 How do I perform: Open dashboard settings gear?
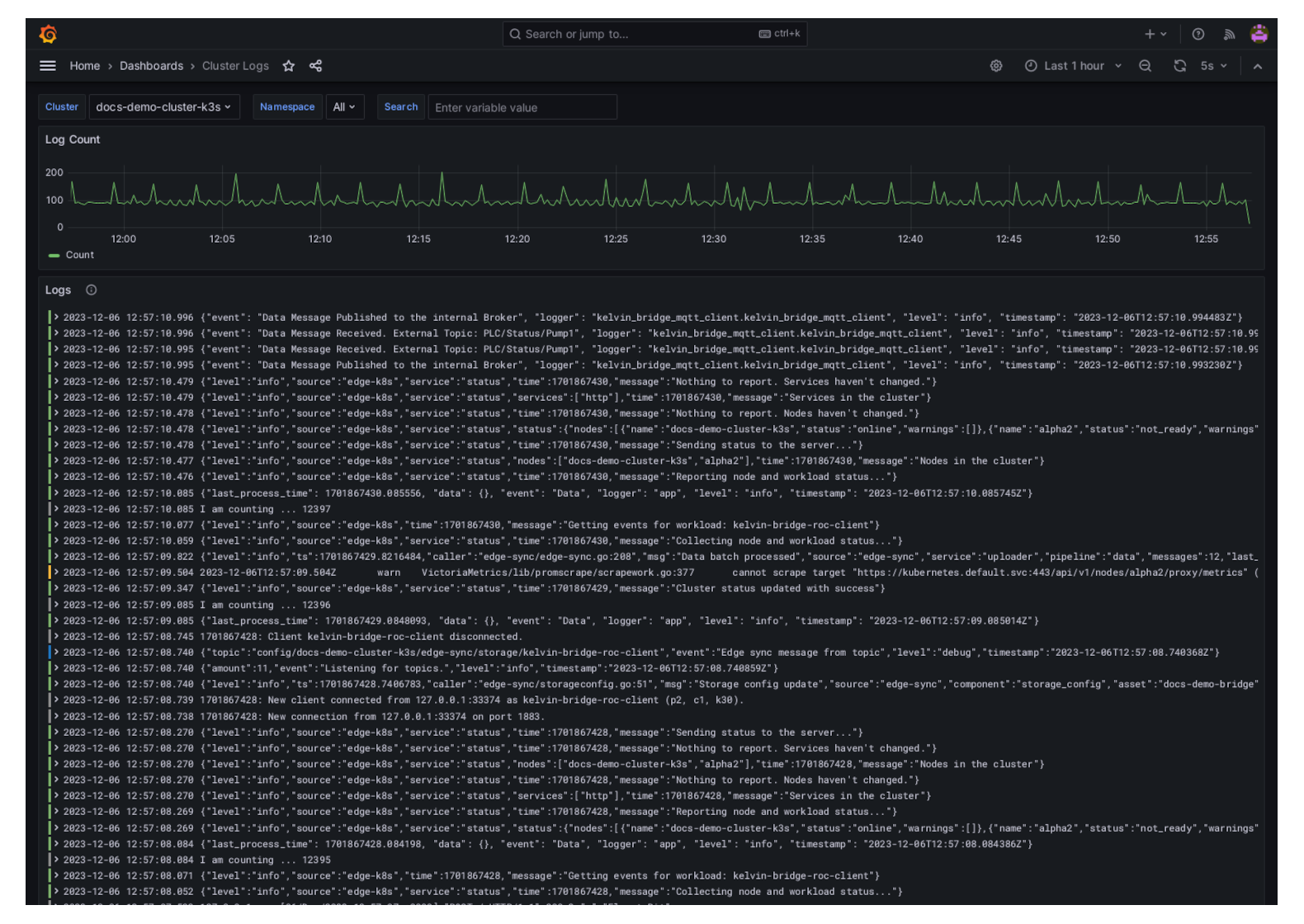coord(996,66)
